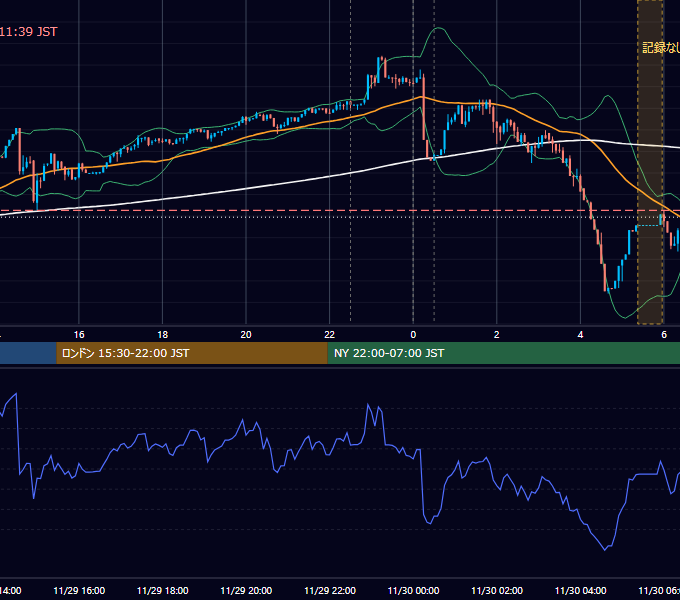The height and width of the screenshot is (600, 680).
Task: Click the 11/30 00:00 date label
Action: (x=413, y=591)
